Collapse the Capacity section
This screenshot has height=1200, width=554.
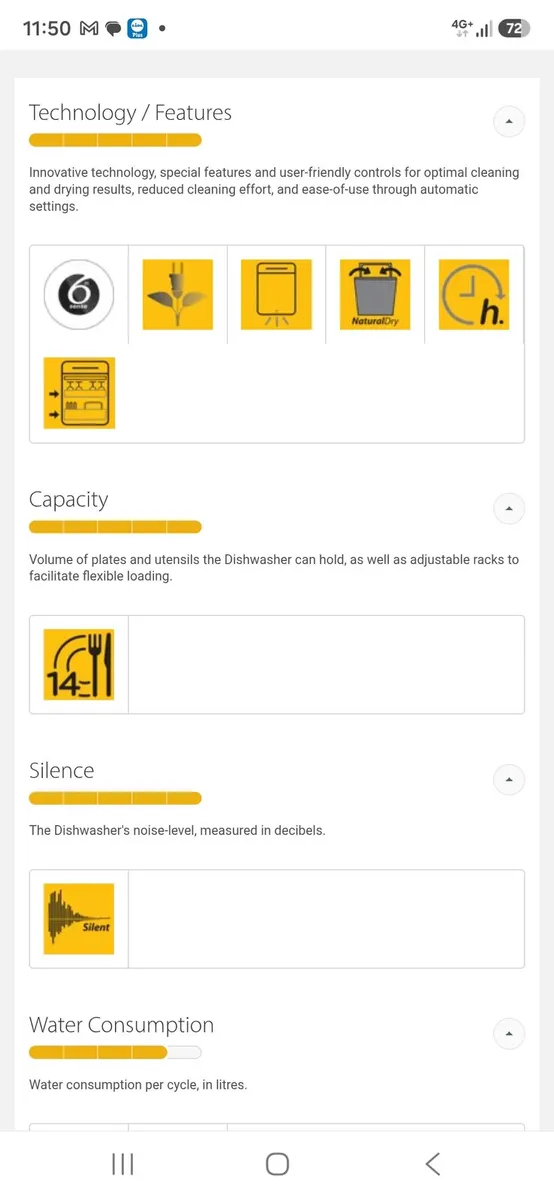coord(509,508)
